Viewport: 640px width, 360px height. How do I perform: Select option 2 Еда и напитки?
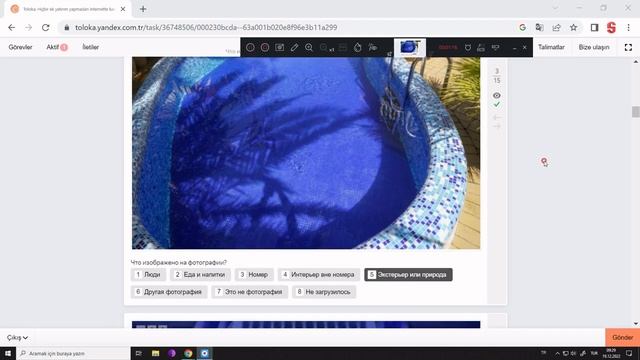(200, 275)
